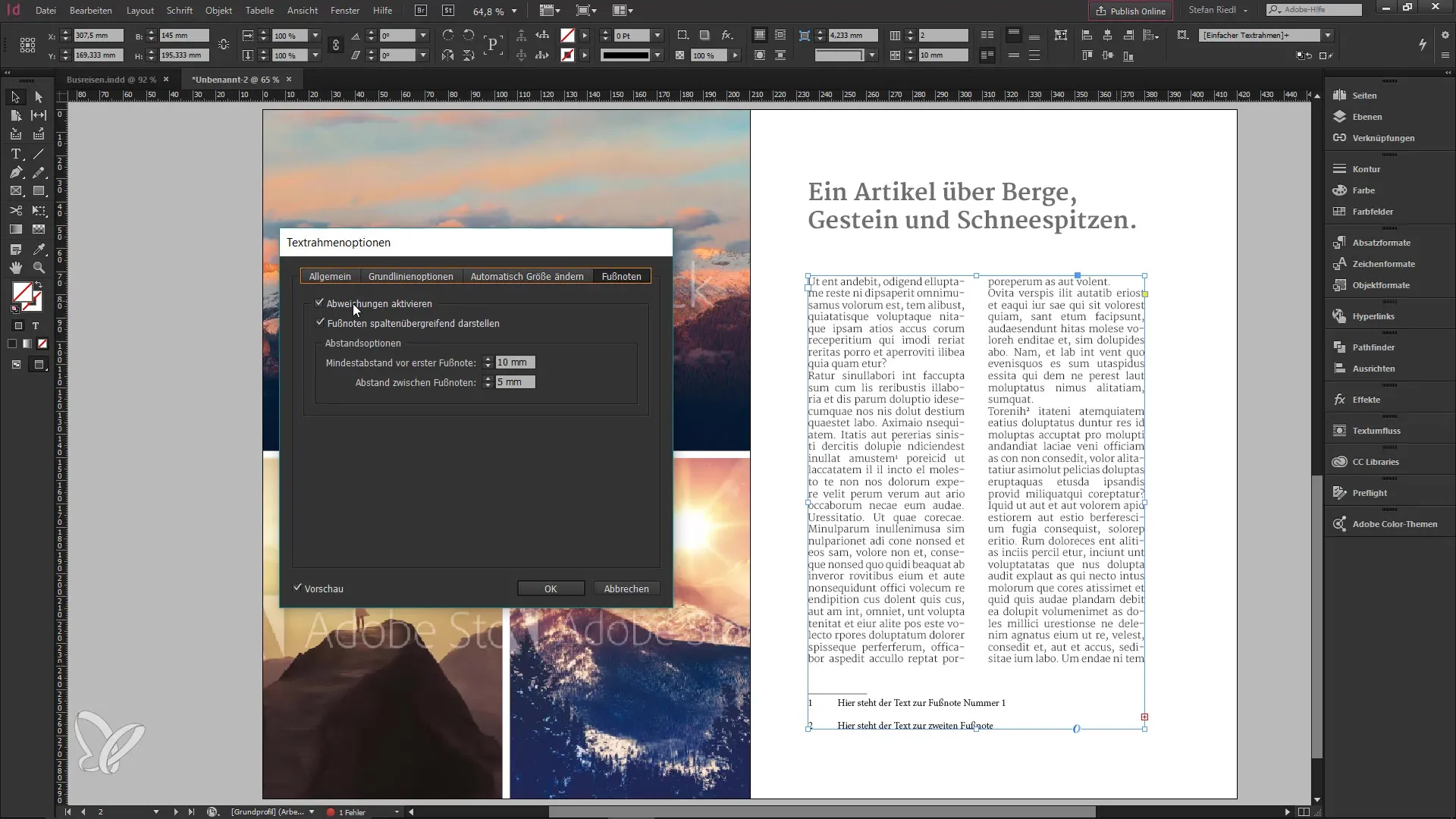Viewport: 1456px width, 819px height.
Task: Select the Type tool
Action: coord(15,154)
